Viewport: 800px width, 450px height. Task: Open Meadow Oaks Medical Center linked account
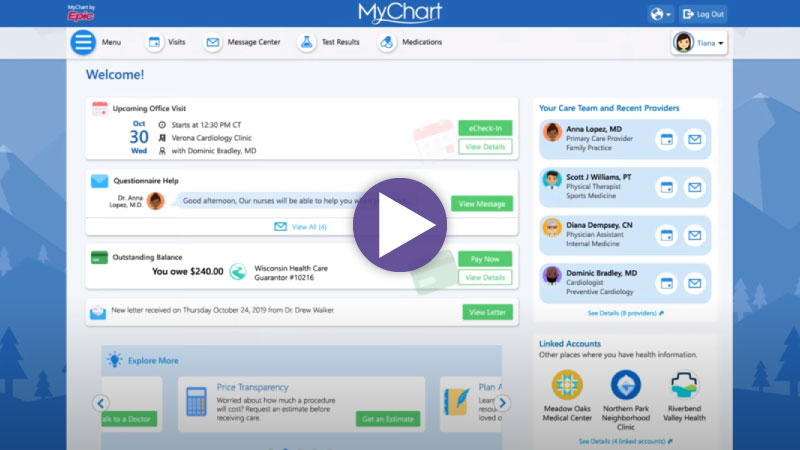[x=567, y=395]
